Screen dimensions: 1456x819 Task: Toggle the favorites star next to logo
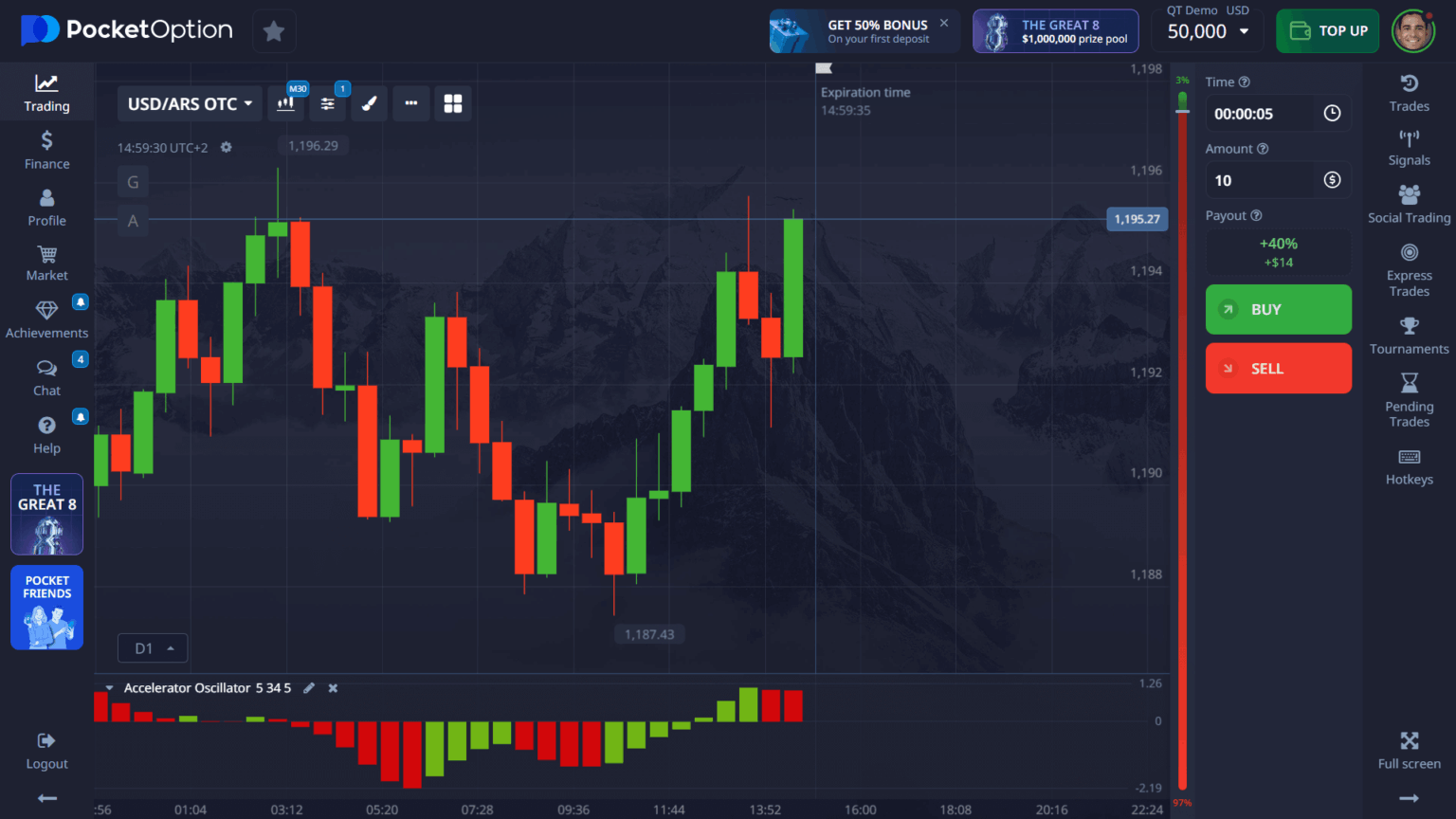(x=274, y=30)
